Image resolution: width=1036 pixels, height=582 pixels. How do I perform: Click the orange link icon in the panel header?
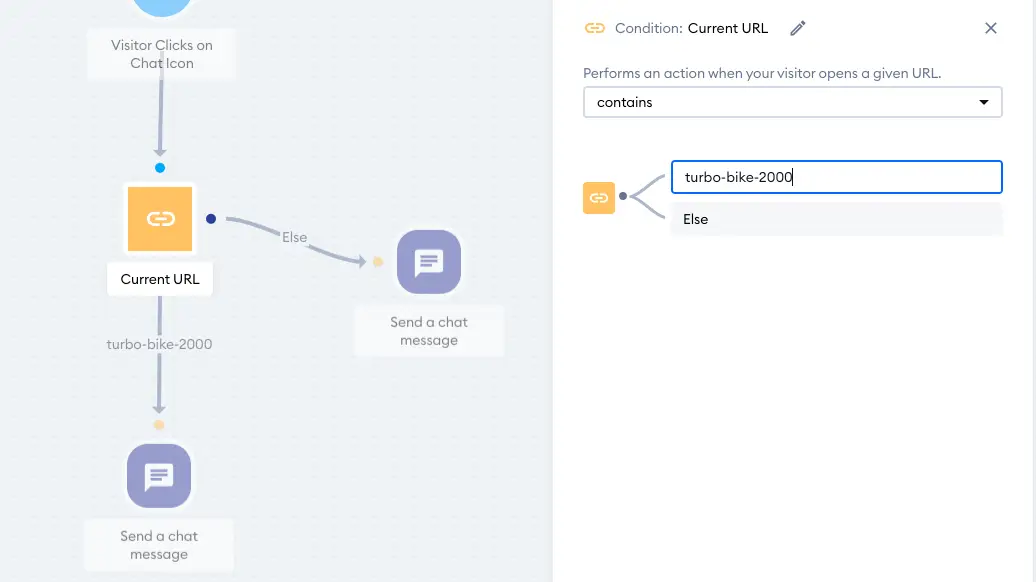(x=595, y=28)
